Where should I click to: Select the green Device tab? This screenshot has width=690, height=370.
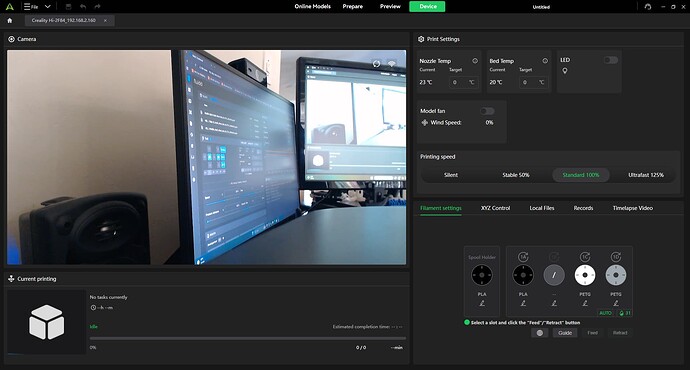(x=427, y=7)
